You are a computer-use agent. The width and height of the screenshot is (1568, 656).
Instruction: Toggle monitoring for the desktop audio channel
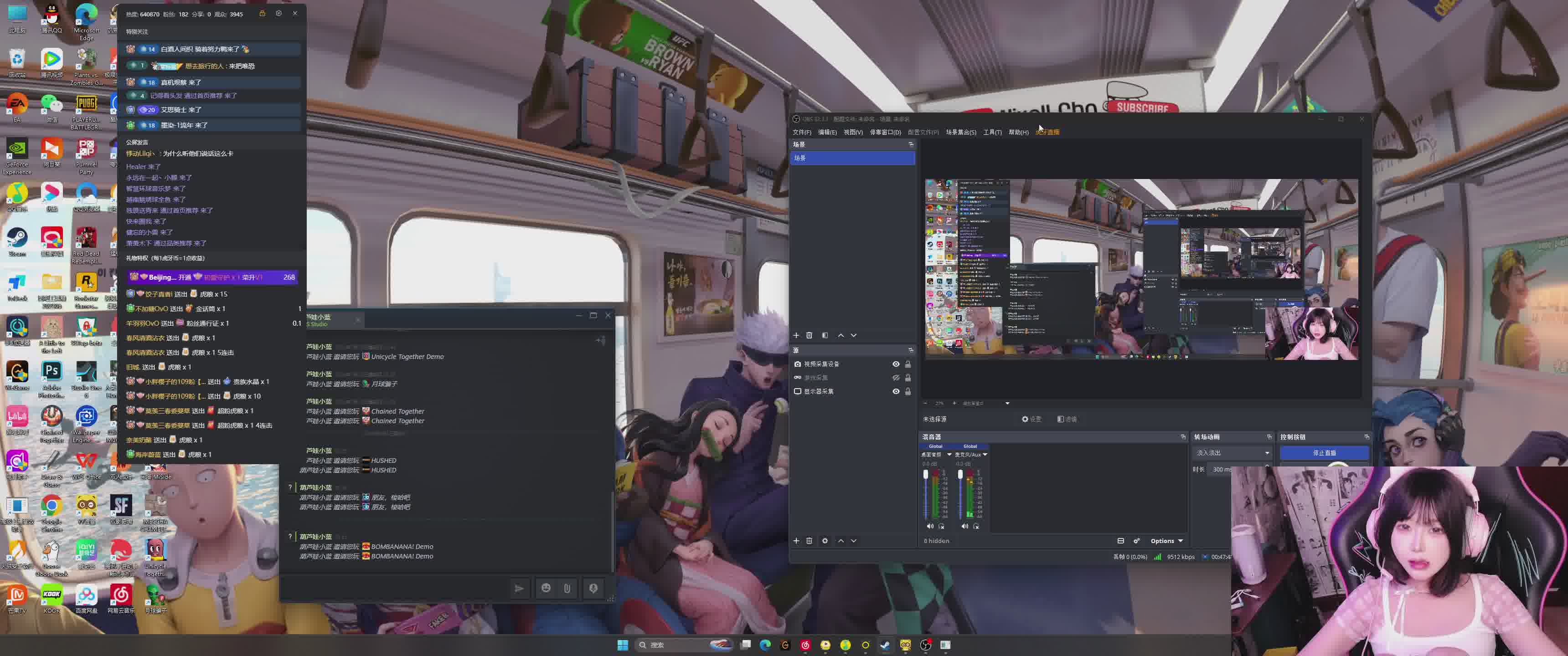(942, 526)
